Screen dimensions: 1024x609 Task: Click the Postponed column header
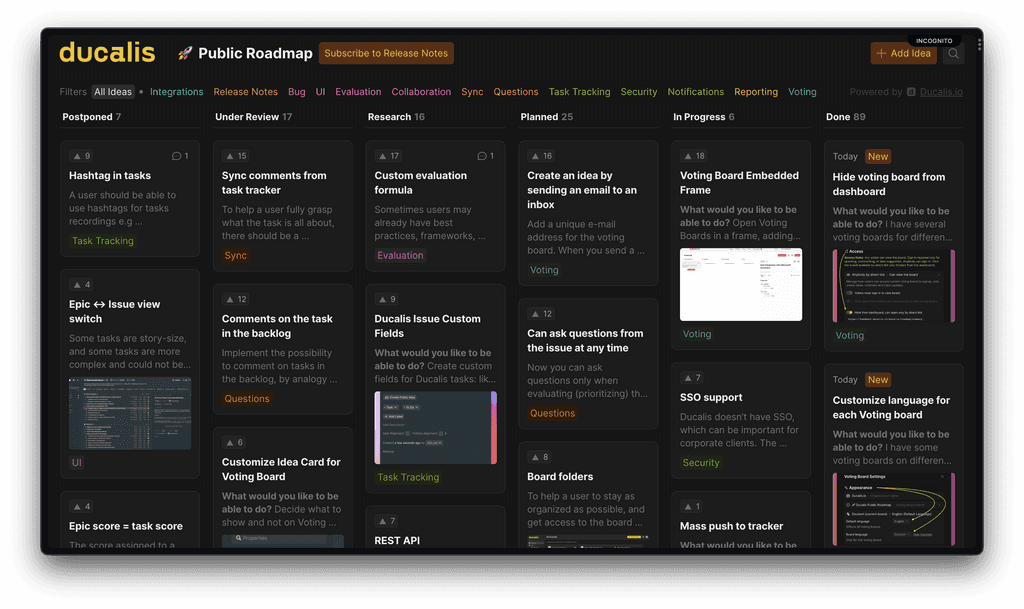[x=91, y=117]
